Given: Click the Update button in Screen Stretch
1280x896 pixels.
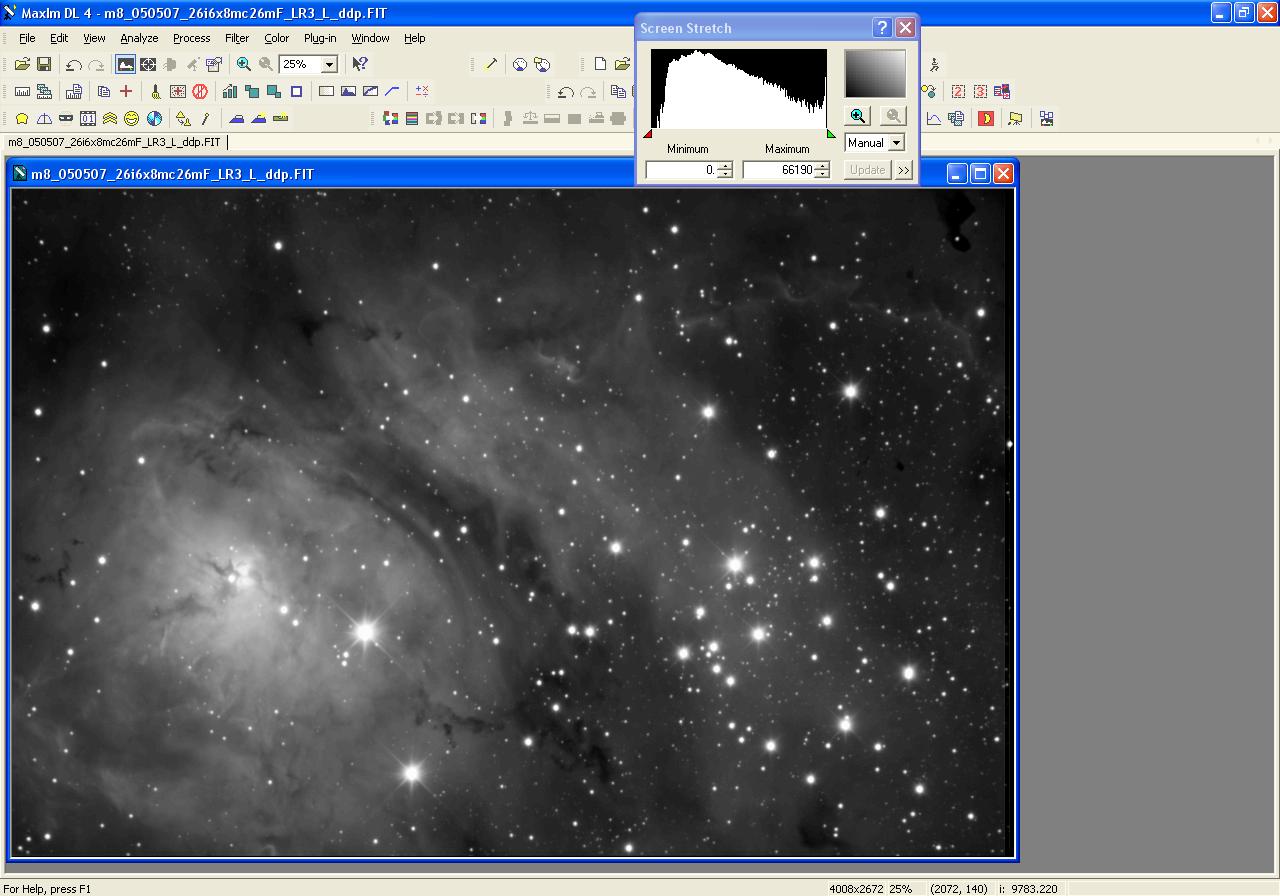Looking at the screenshot, I should [867, 170].
